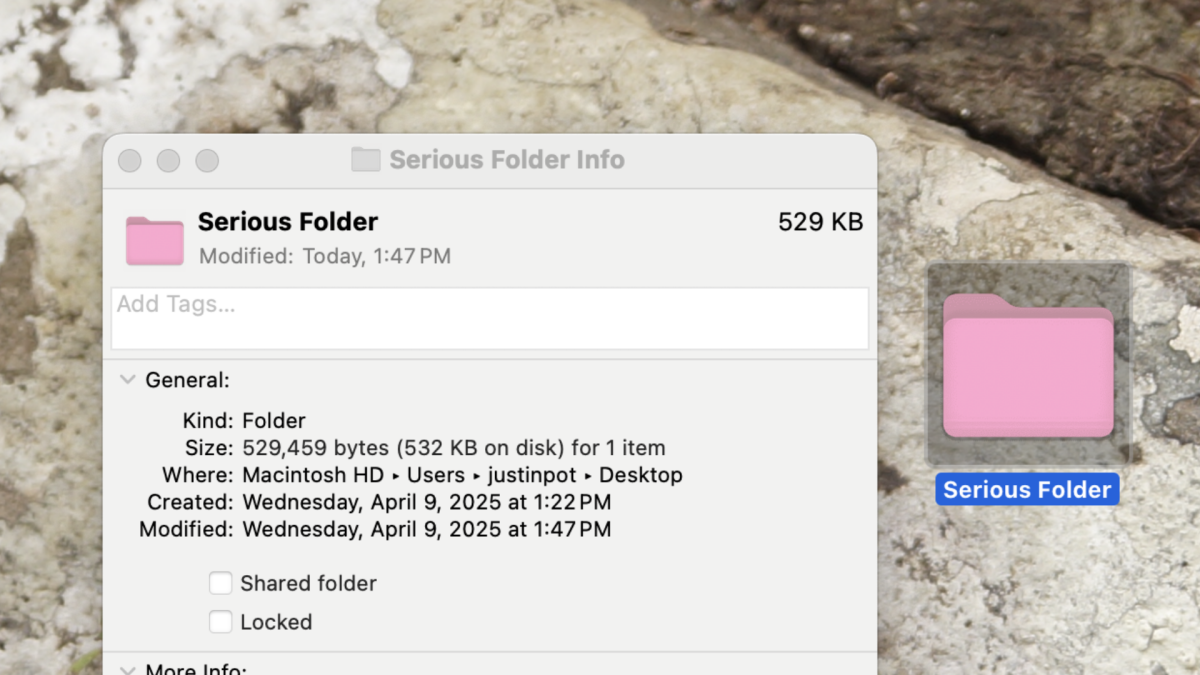Click the Serious Folder name in Info header
Screen dimensions: 1200x675
click(288, 222)
